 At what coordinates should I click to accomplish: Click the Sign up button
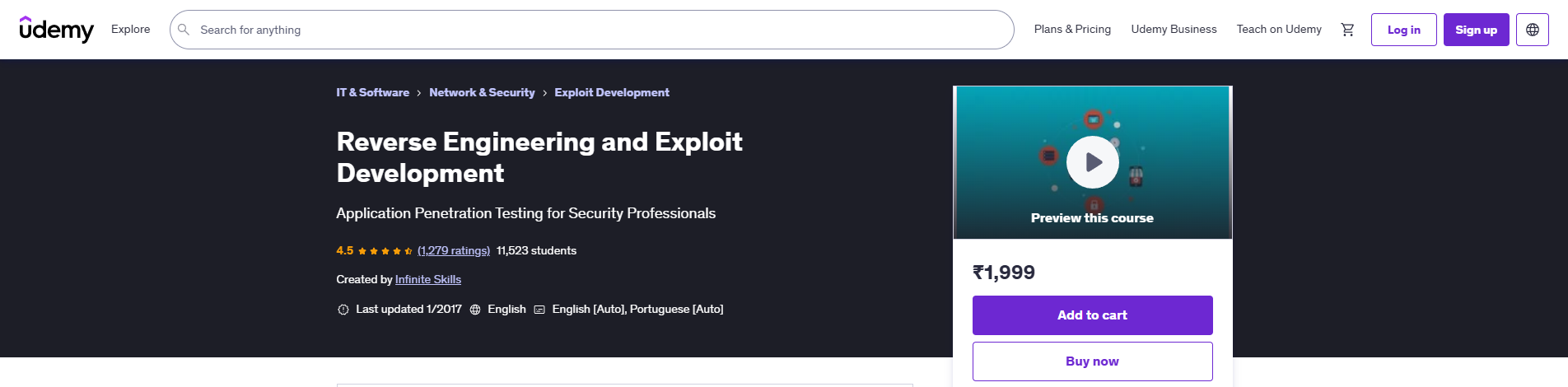1476,30
